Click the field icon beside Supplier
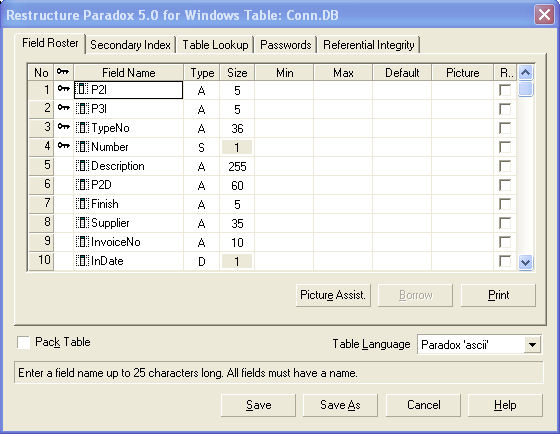The width and height of the screenshot is (560, 436). [82, 223]
